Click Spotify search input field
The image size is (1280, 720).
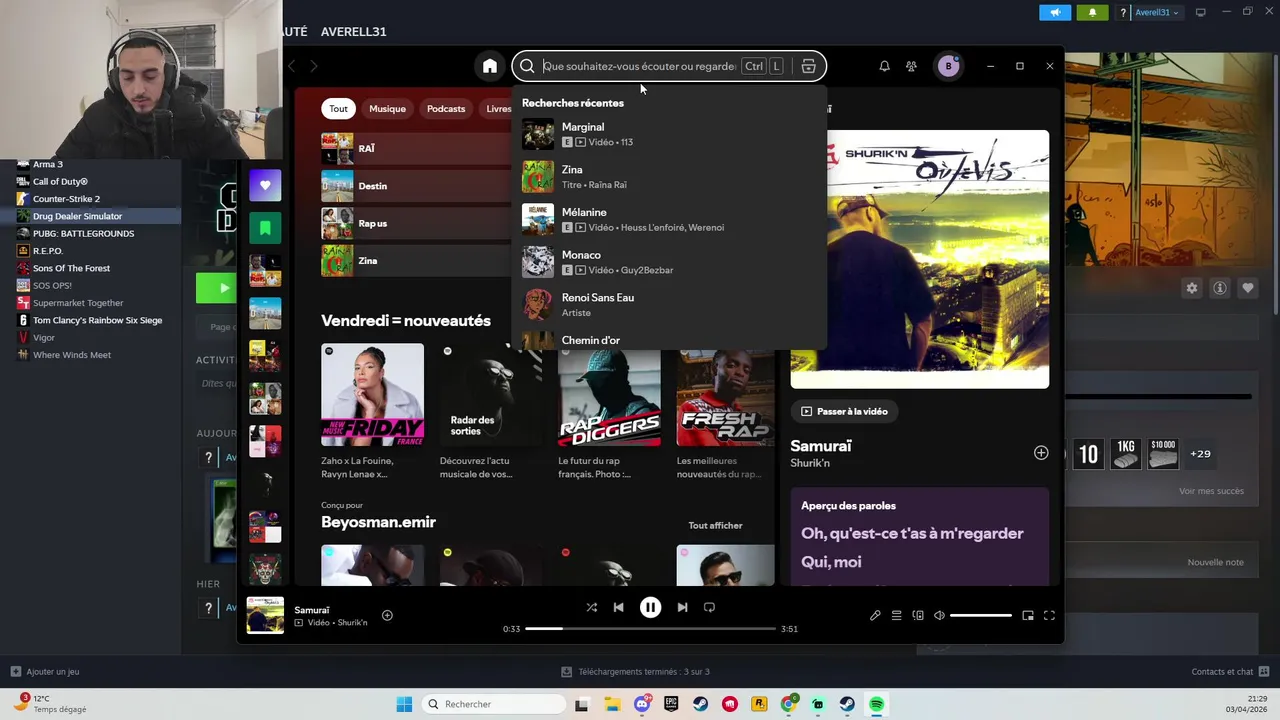(x=640, y=66)
